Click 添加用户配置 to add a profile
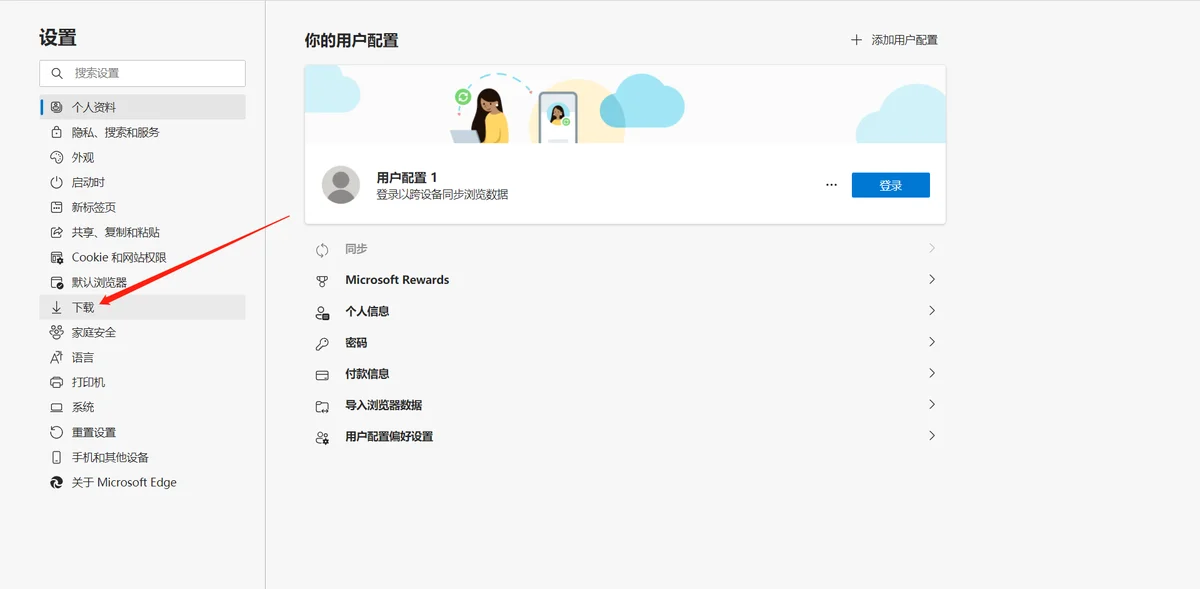This screenshot has width=1200, height=589. click(x=894, y=40)
